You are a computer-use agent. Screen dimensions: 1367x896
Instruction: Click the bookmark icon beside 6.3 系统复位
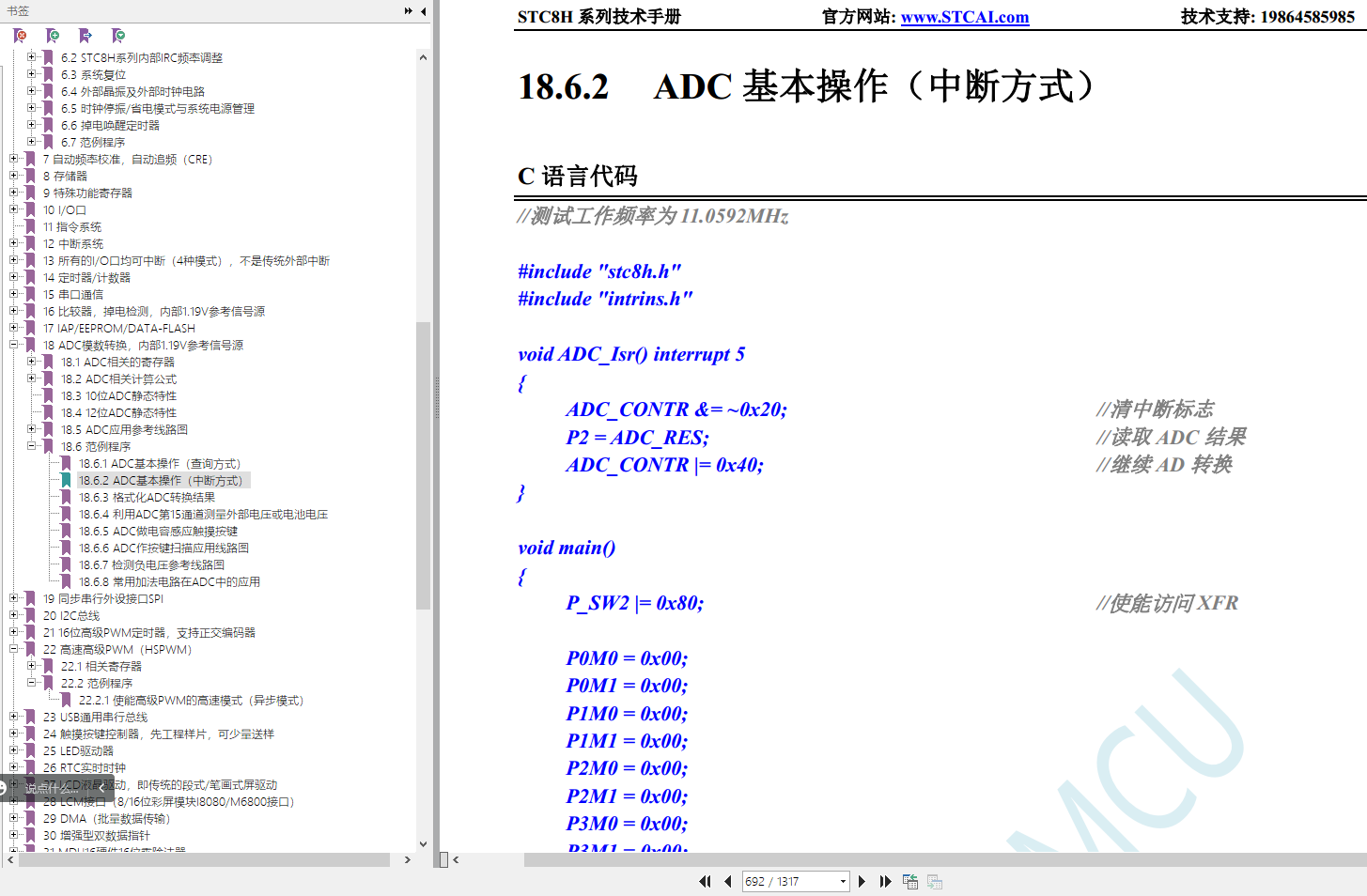[49, 75]
